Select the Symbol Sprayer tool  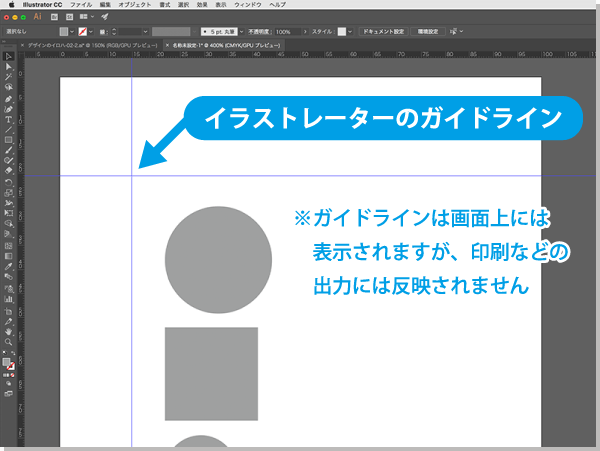(x=8, y=289)
